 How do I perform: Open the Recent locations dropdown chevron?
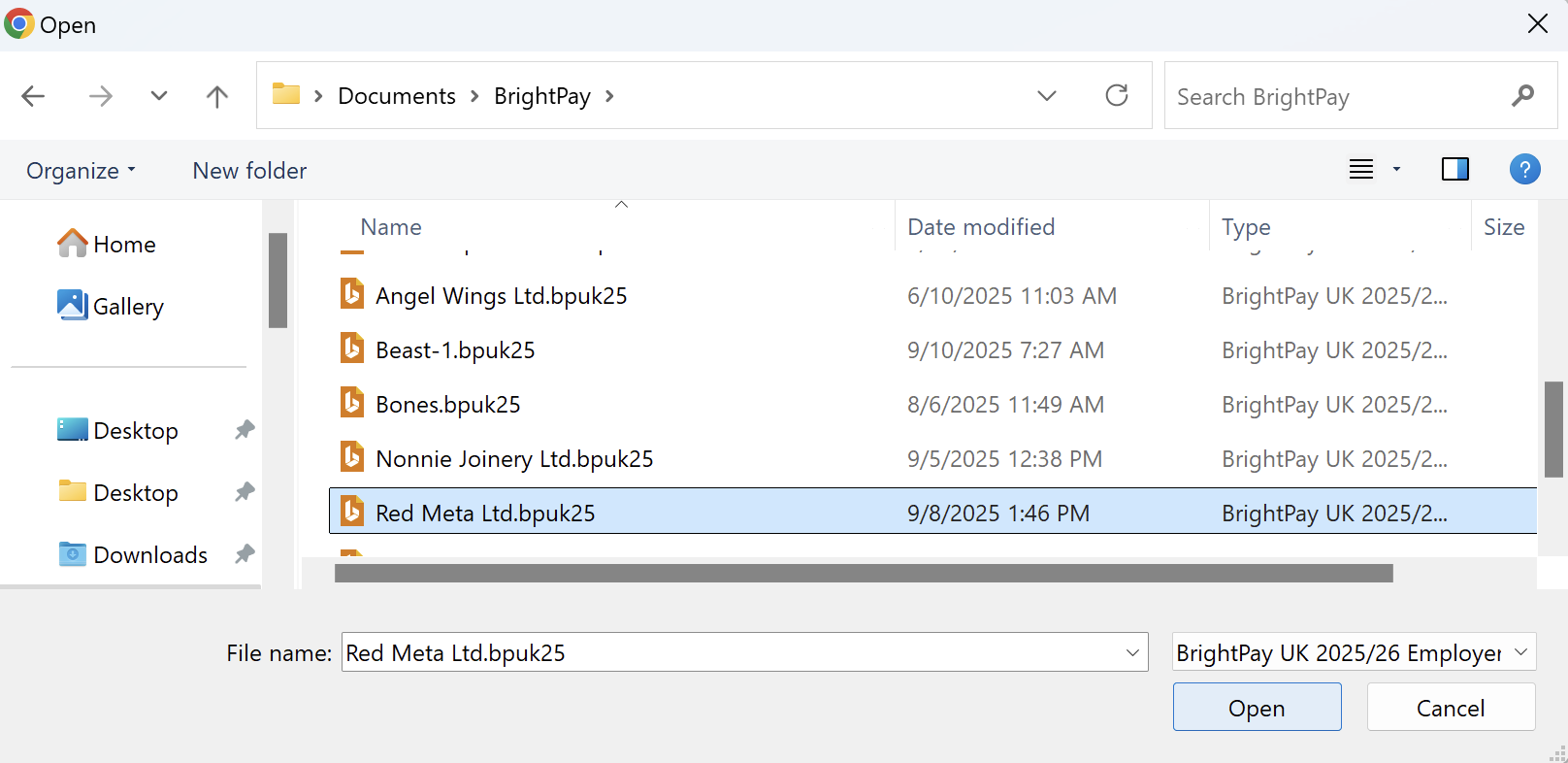tap(159, 96)
